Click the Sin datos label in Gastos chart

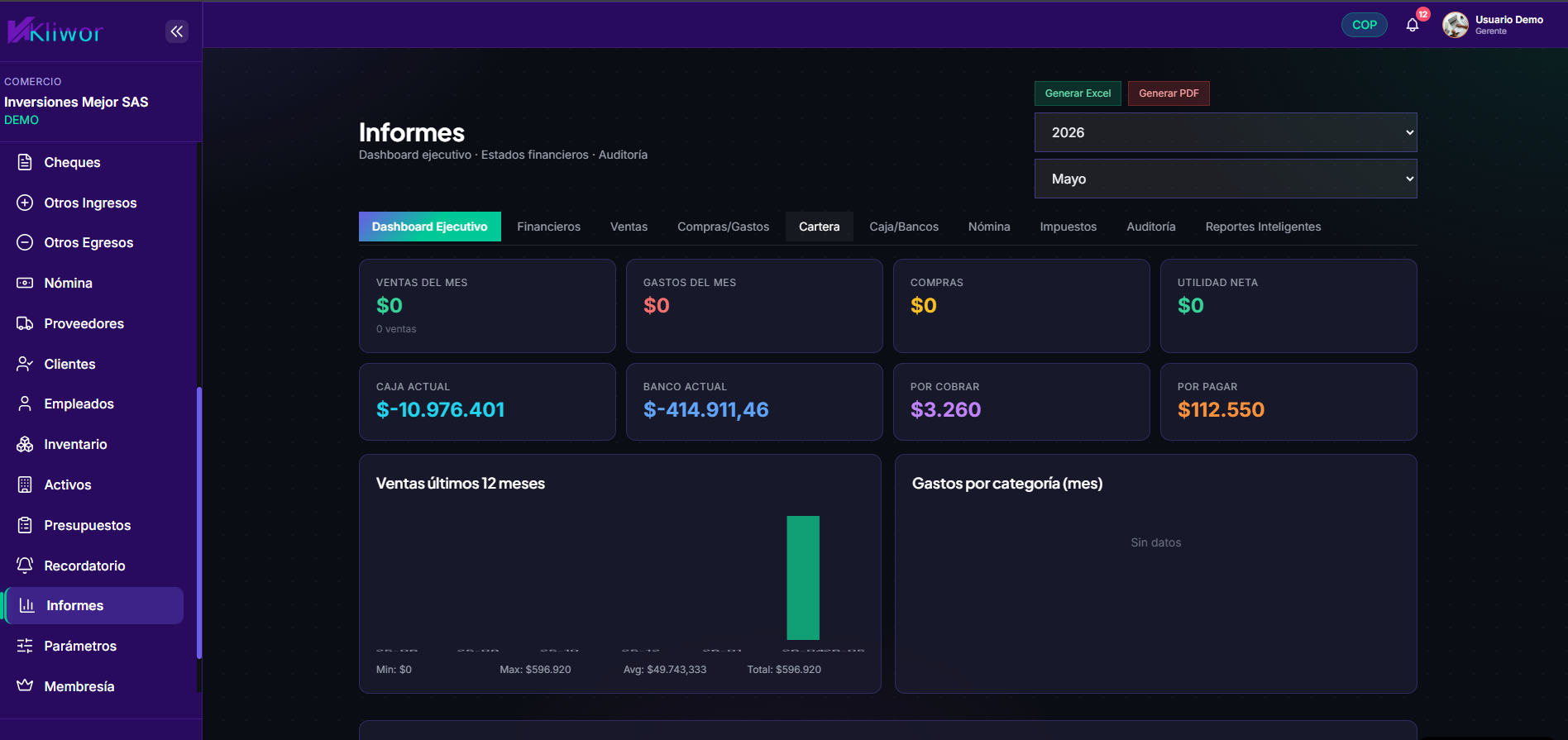[x=1156, y=542]
